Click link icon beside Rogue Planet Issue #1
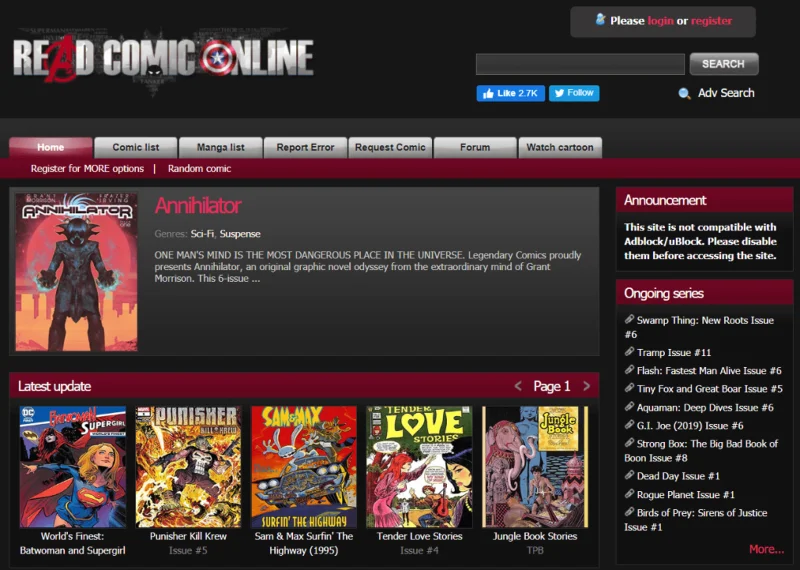 coord(630,493)
